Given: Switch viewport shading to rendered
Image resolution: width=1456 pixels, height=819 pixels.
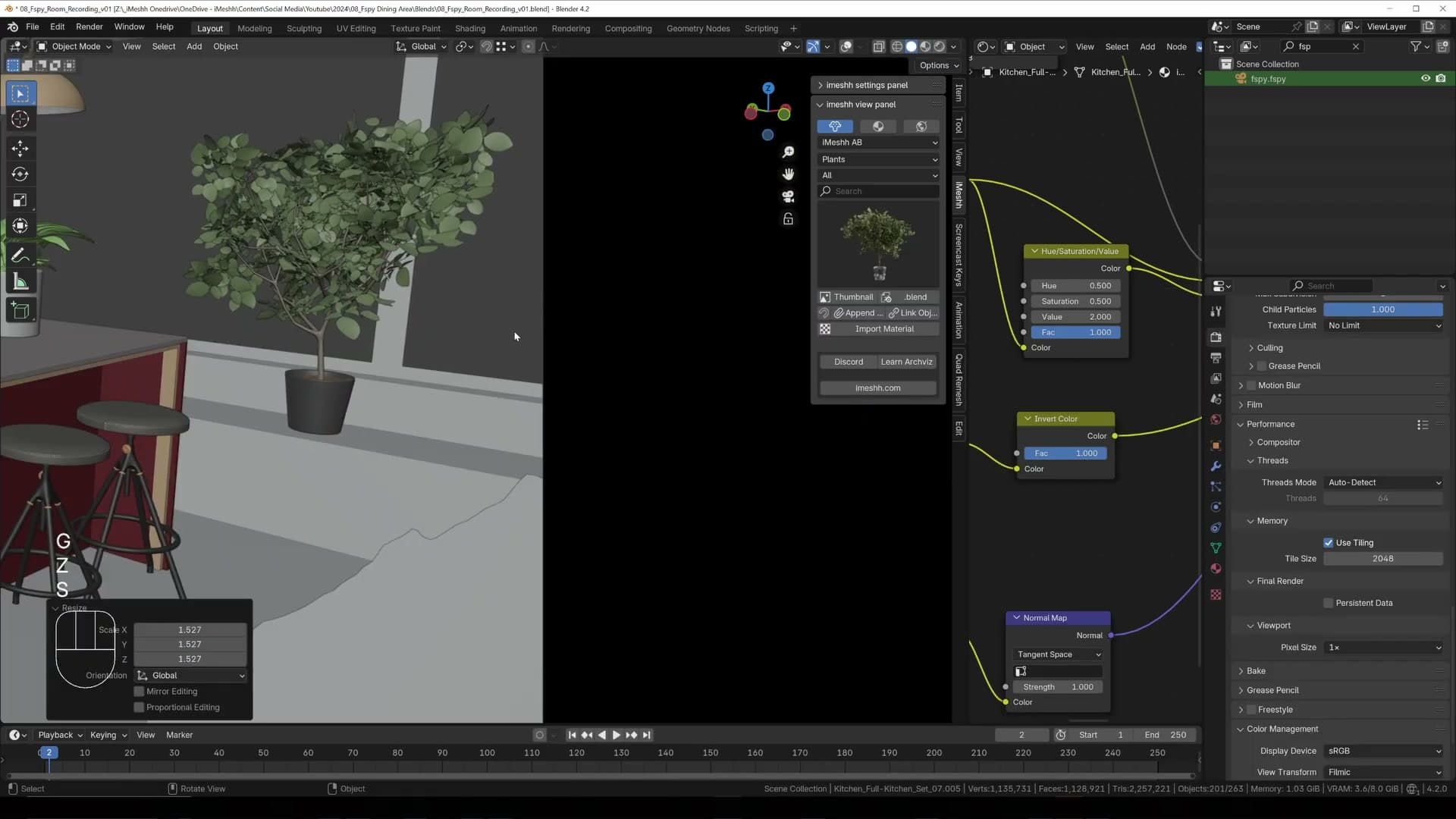Looking at the screenshot, I should coord(940,47).
